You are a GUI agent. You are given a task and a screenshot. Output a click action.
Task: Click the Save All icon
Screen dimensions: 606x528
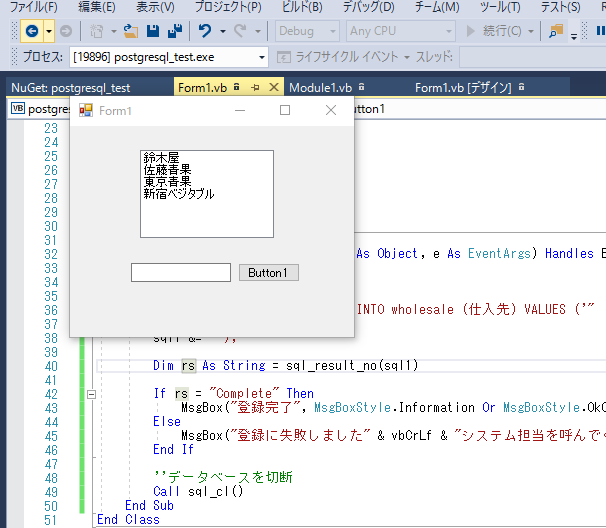(175, 31)
